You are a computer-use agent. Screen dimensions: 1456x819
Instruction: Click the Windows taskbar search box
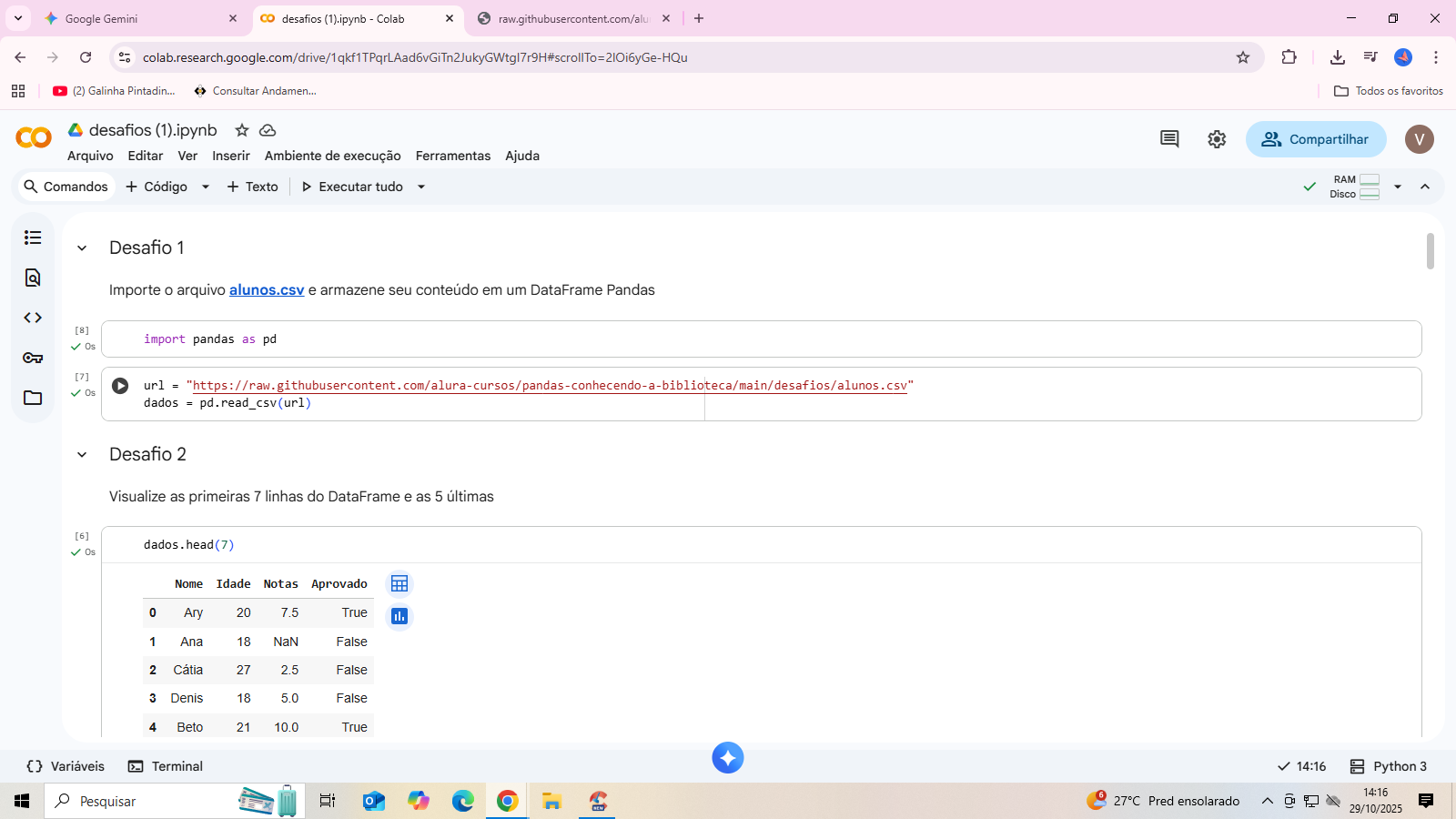point(175,801)
